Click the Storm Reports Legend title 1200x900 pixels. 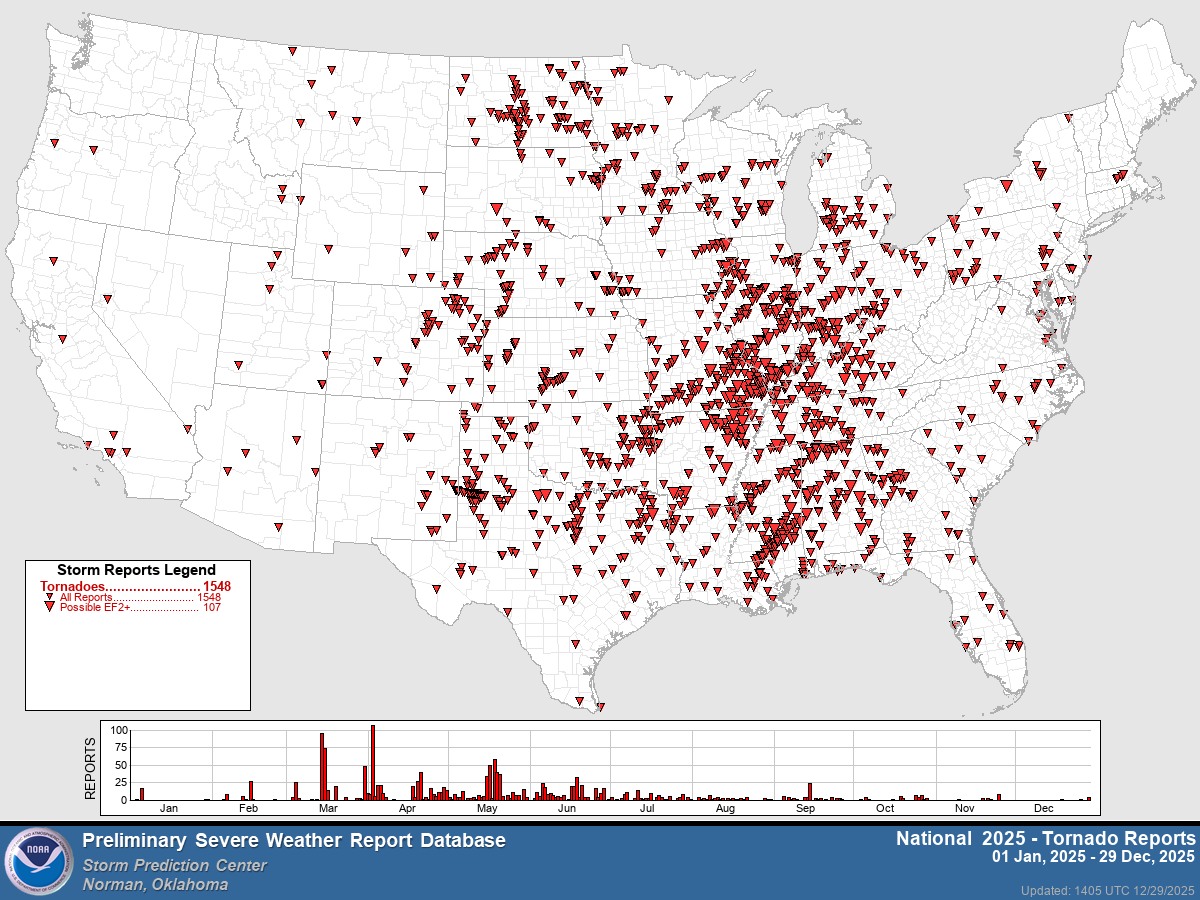click(x=136, y=570)
